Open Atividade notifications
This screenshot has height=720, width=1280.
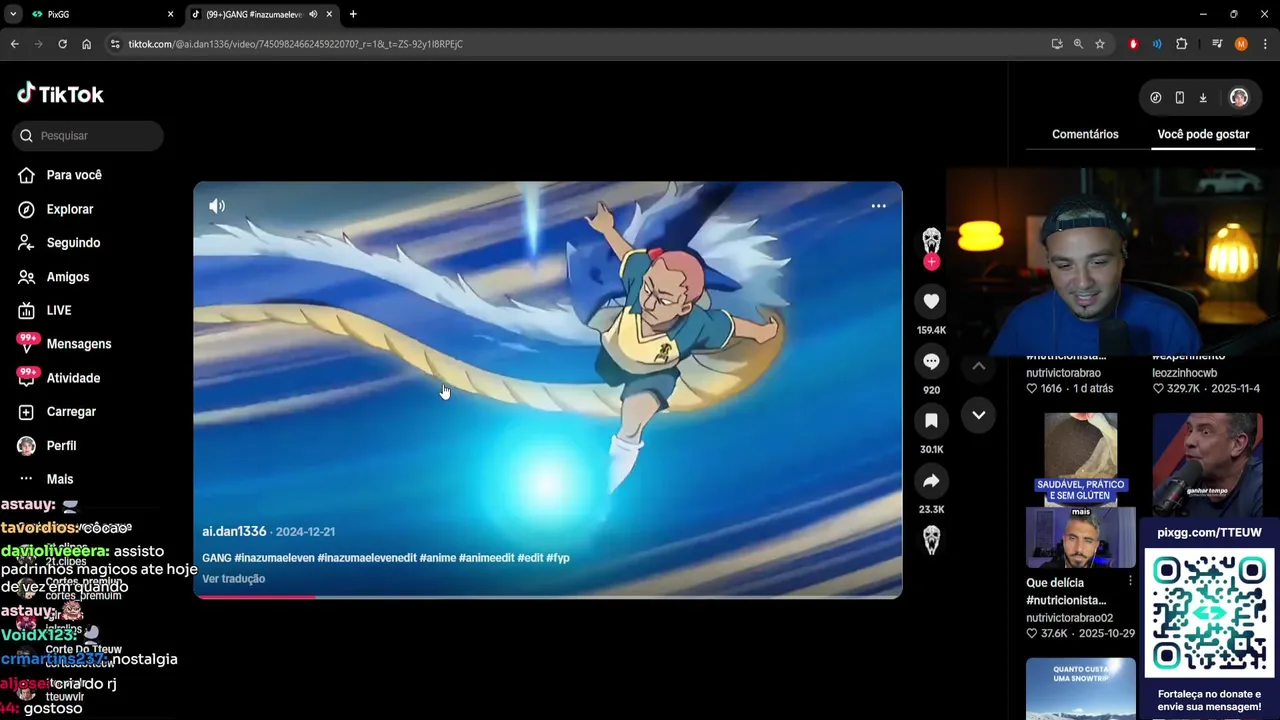(x=59, y=378)
